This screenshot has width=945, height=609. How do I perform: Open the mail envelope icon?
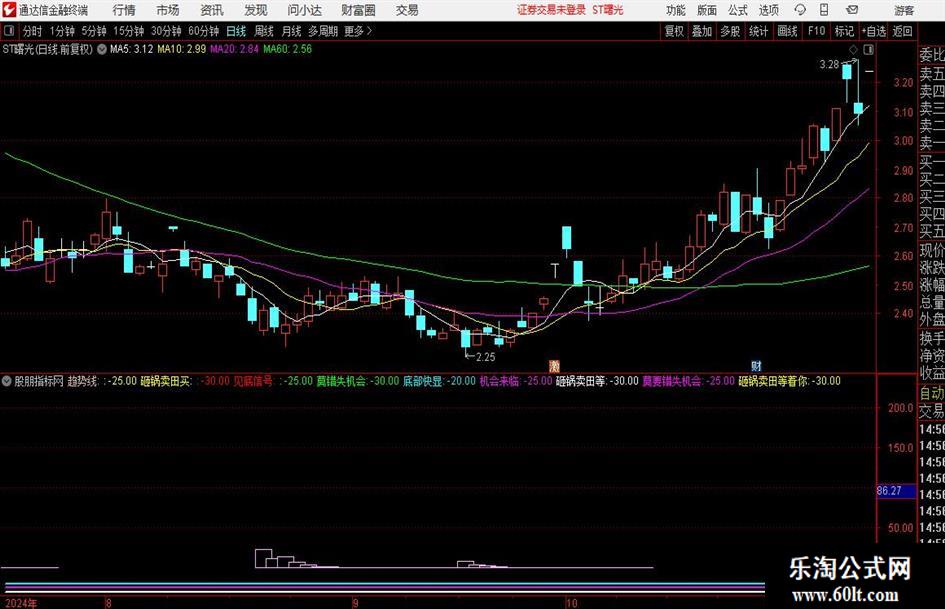852,10
